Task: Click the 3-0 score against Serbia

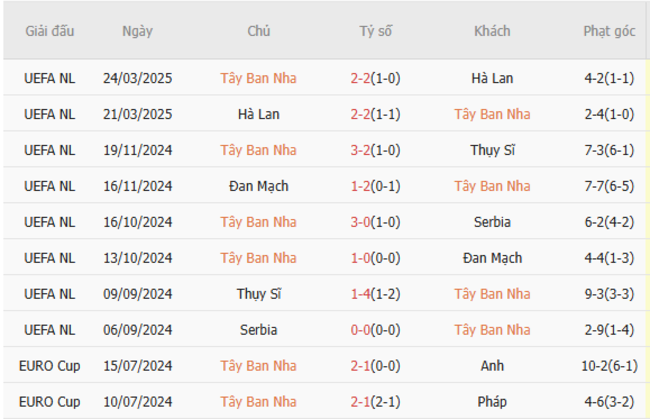Action: [x=376, y=222]
